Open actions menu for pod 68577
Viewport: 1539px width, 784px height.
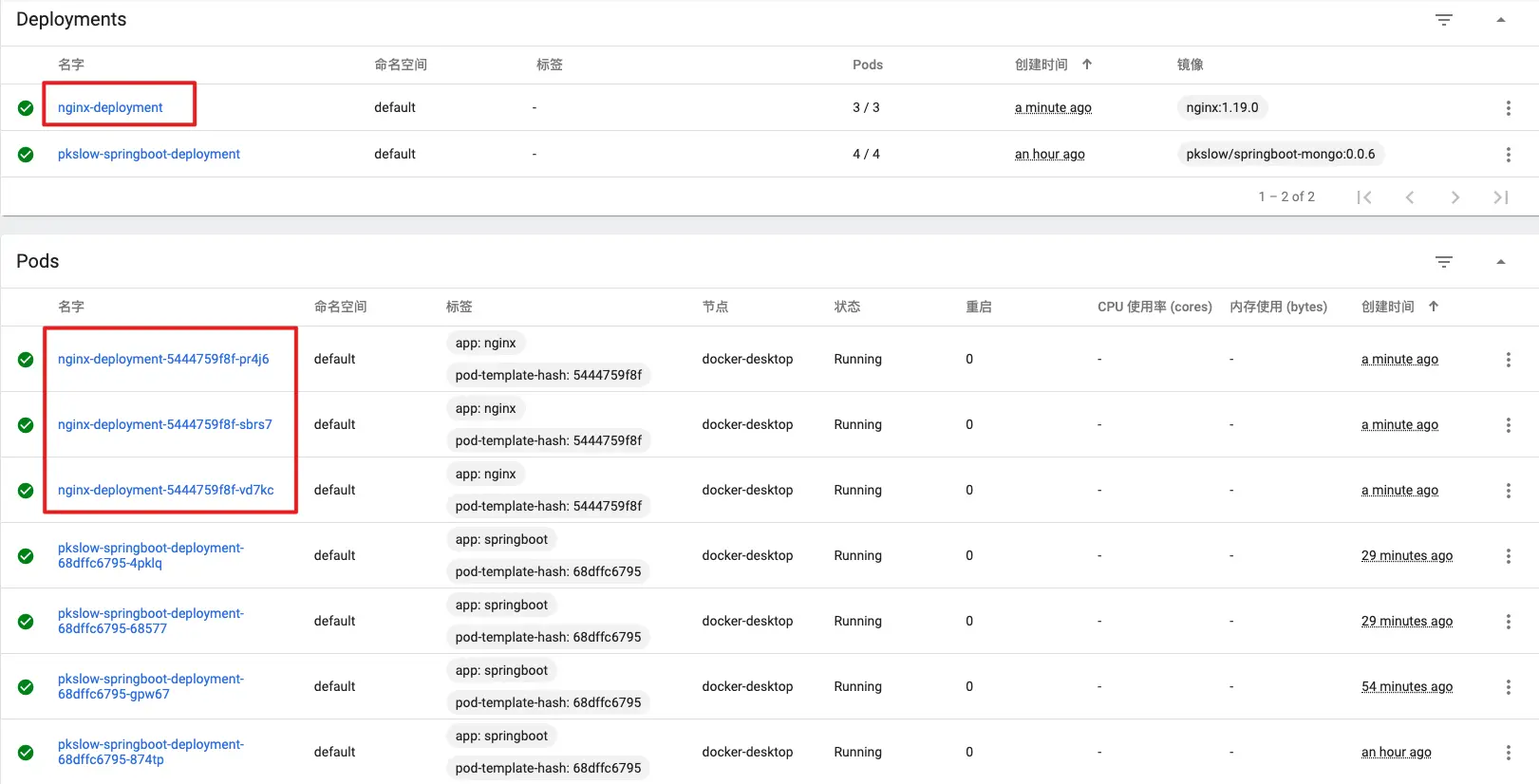pyautogui.click(x=1508, y=622)
